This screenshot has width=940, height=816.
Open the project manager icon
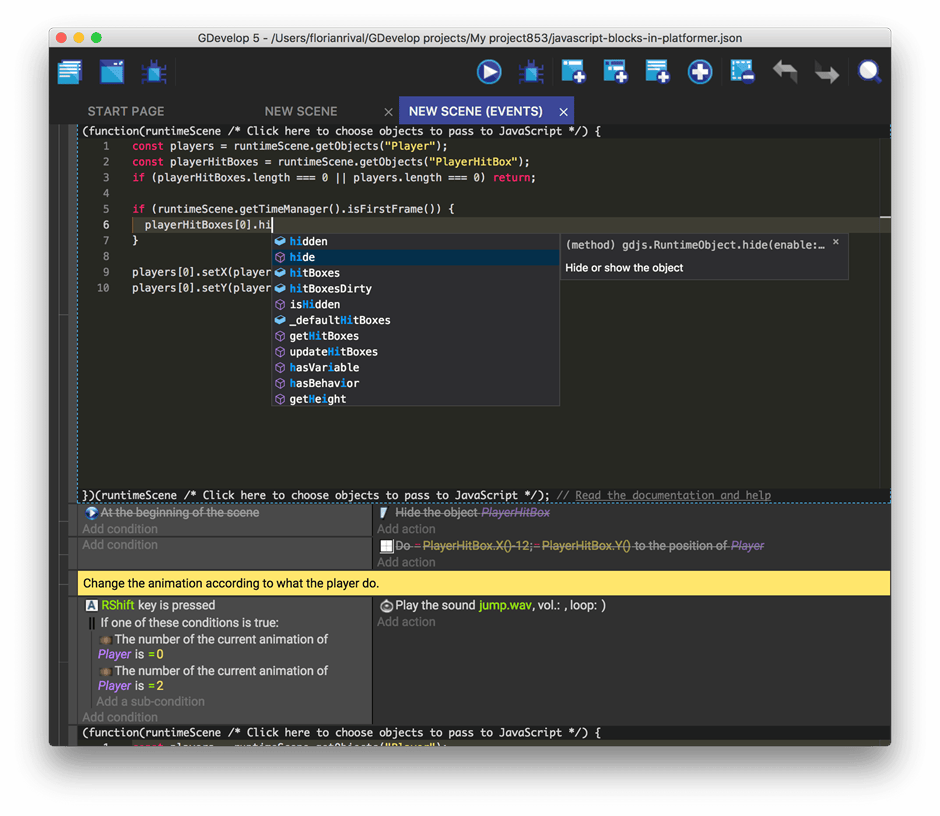point(69,72)
